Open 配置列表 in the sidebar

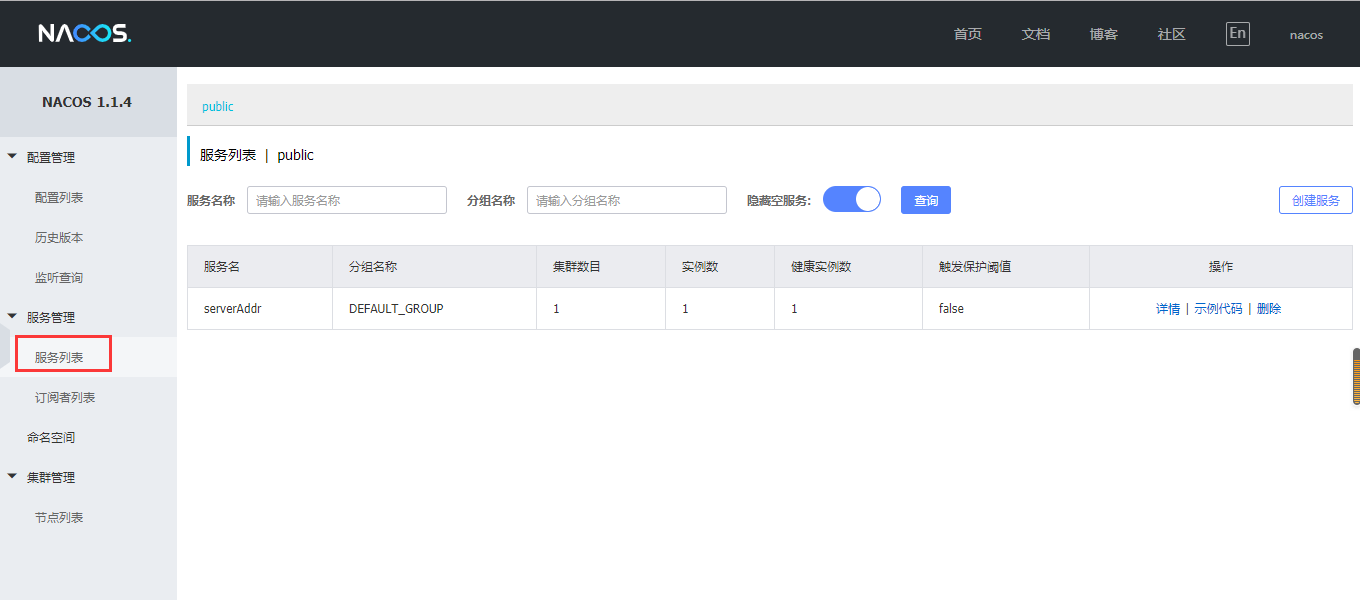tap(59, 197)
